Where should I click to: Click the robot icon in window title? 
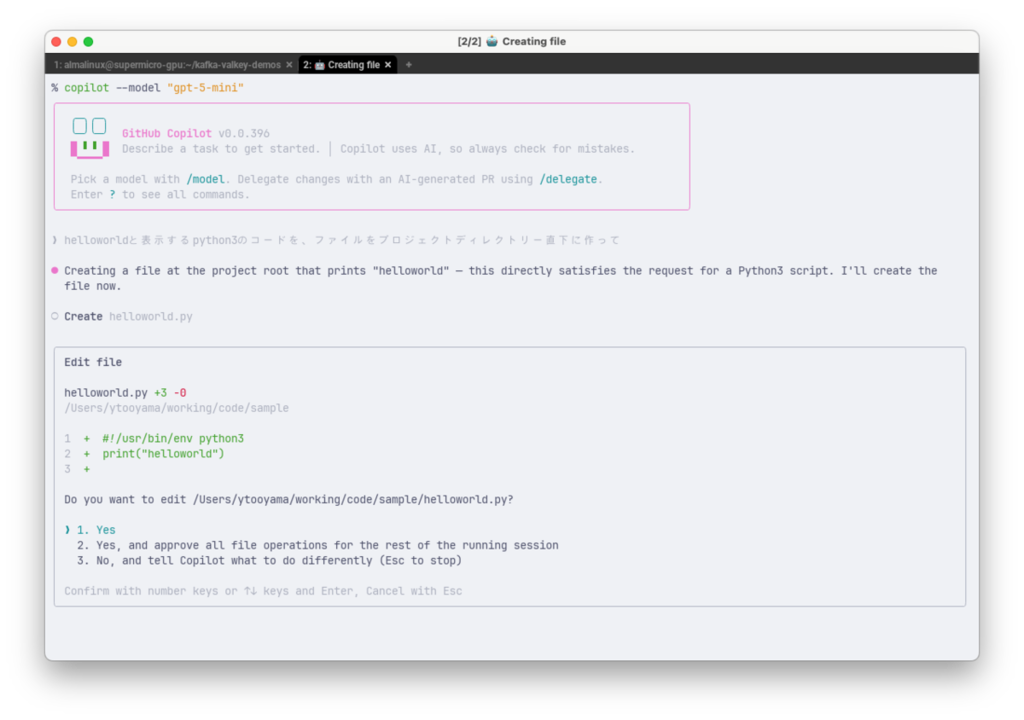[492, 41]
